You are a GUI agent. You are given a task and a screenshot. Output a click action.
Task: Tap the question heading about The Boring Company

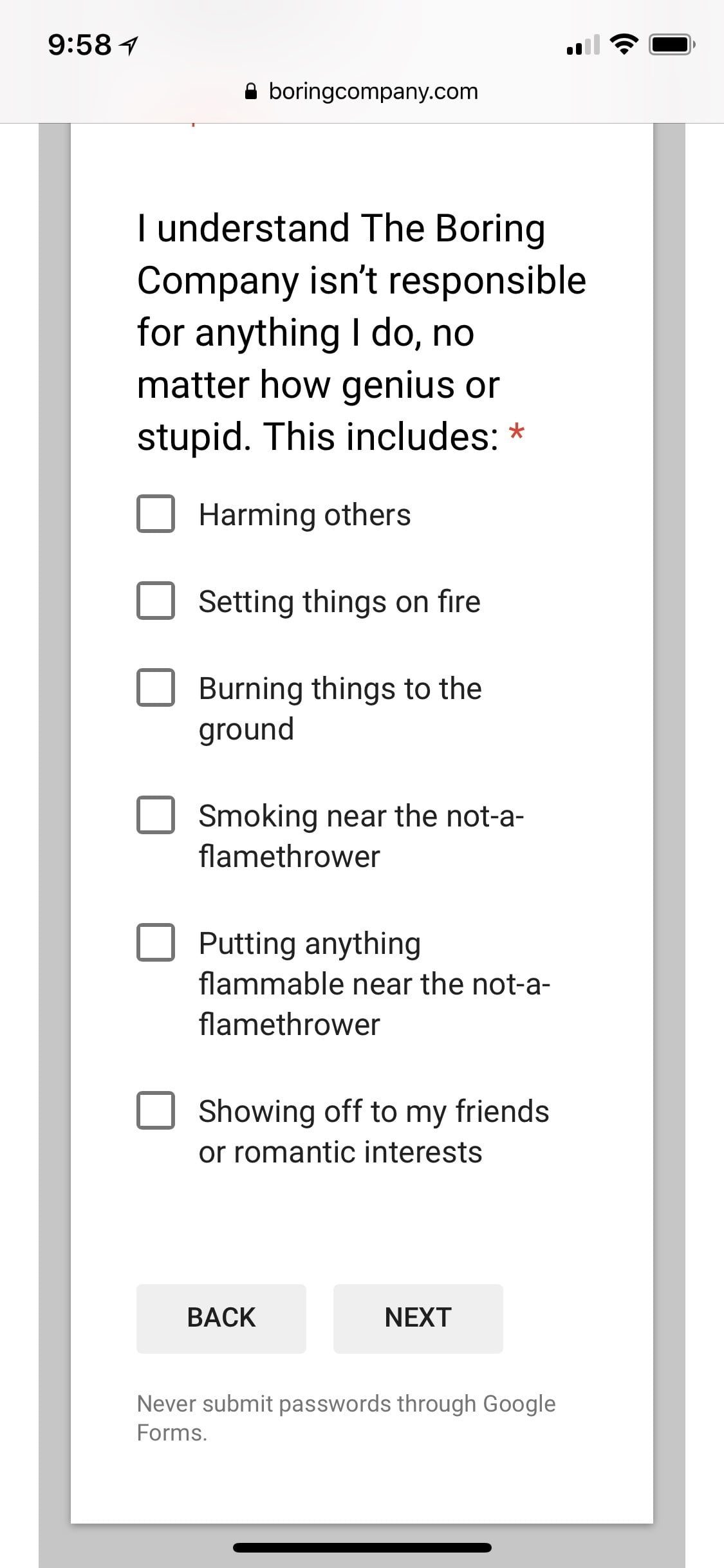[360, 332]
